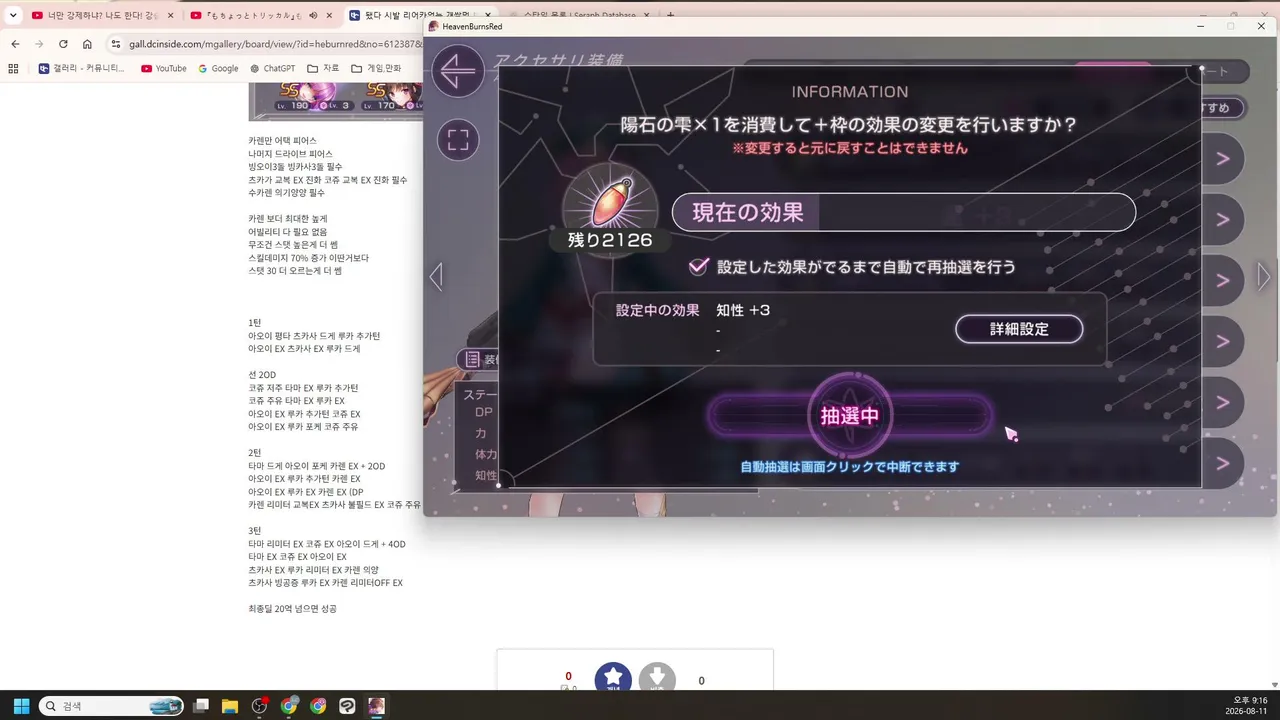Close the HeavenBurnsRed game window

1261,26
